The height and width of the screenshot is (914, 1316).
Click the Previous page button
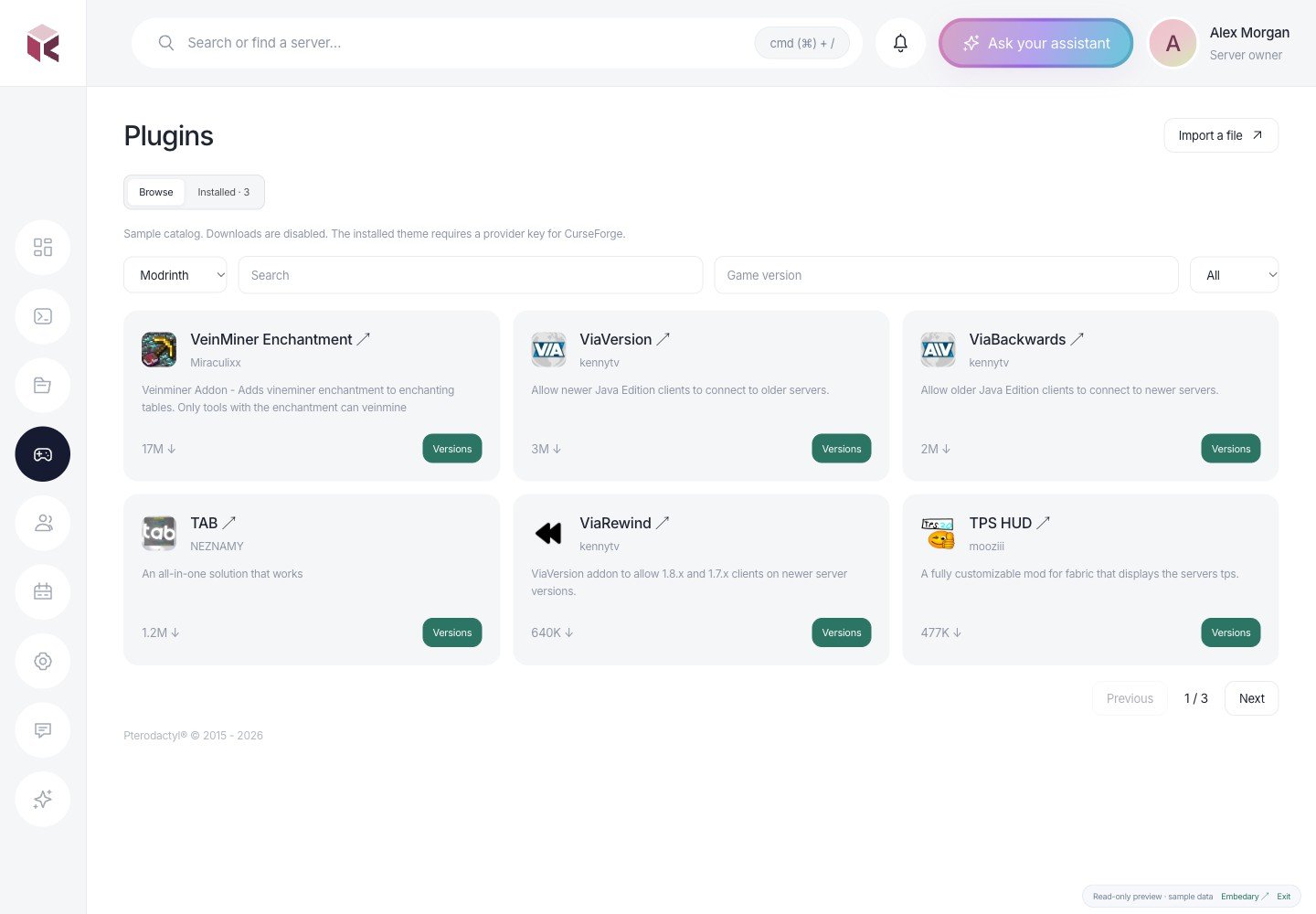[1130, 698]
